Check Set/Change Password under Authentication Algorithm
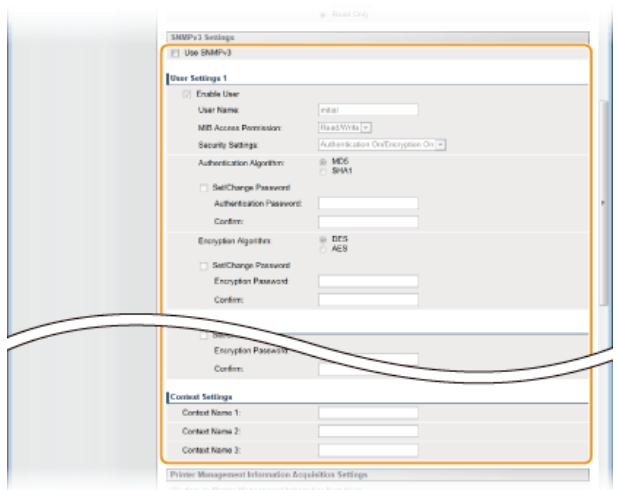The image size is (618, 490). [x=204, y=188]
